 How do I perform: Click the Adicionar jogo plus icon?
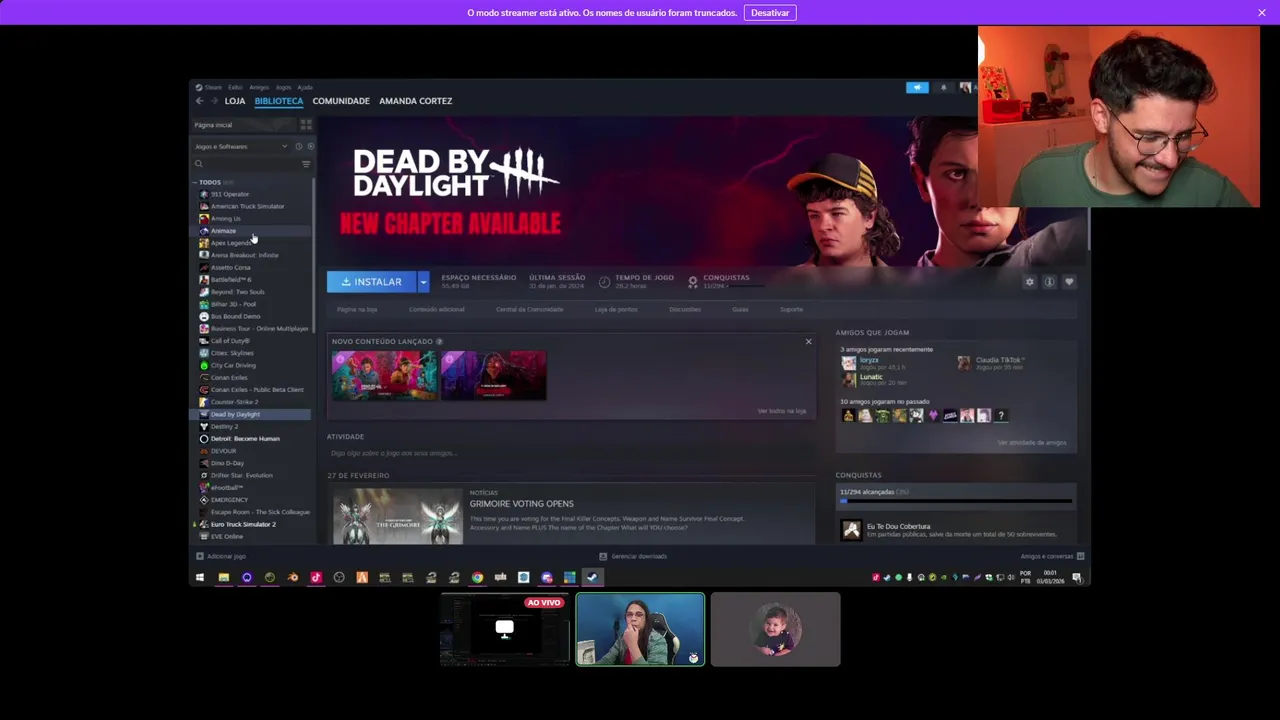(x=200, y=556)
